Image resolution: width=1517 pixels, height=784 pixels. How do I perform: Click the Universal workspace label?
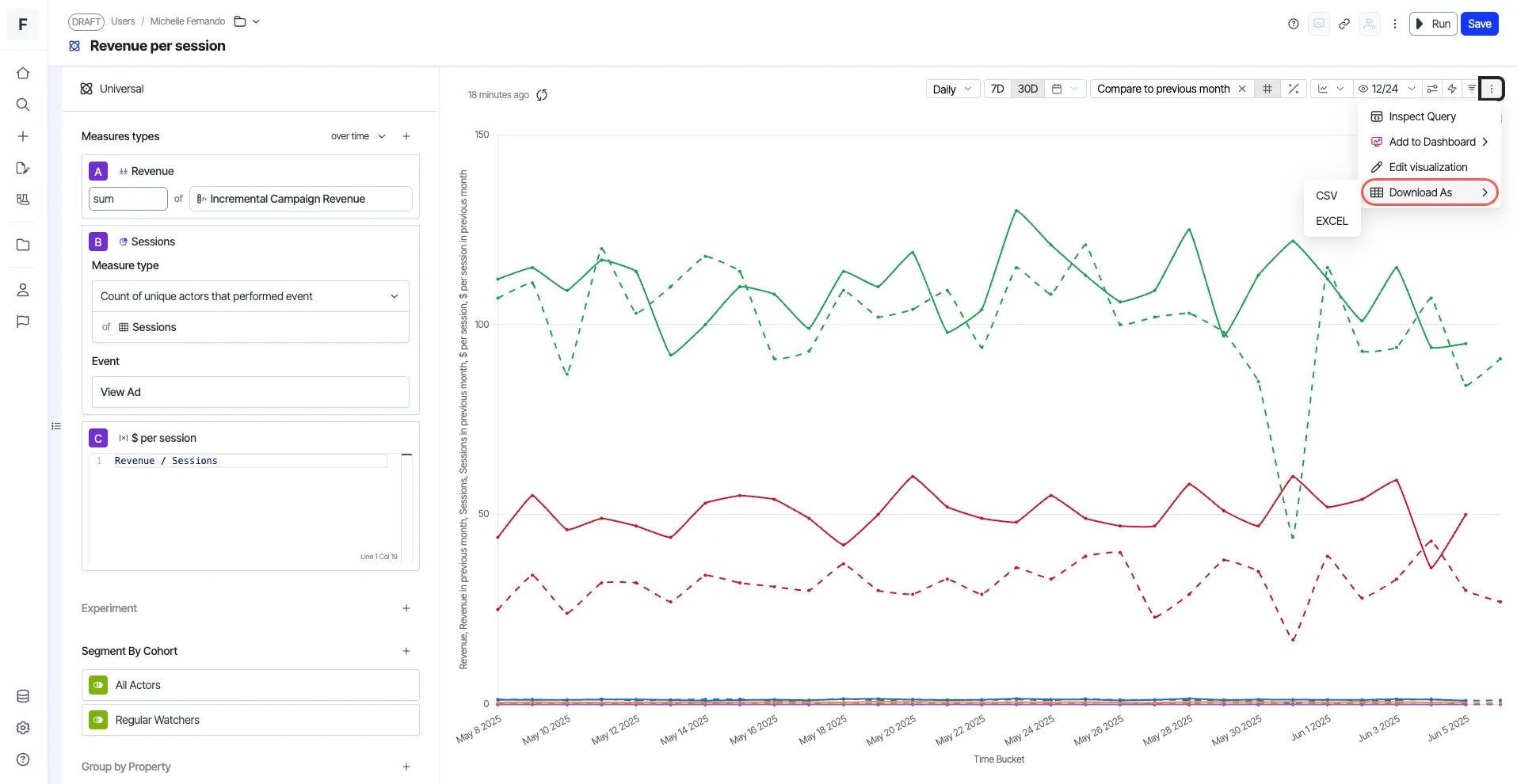pyautogui.click(x=121, y=89)
